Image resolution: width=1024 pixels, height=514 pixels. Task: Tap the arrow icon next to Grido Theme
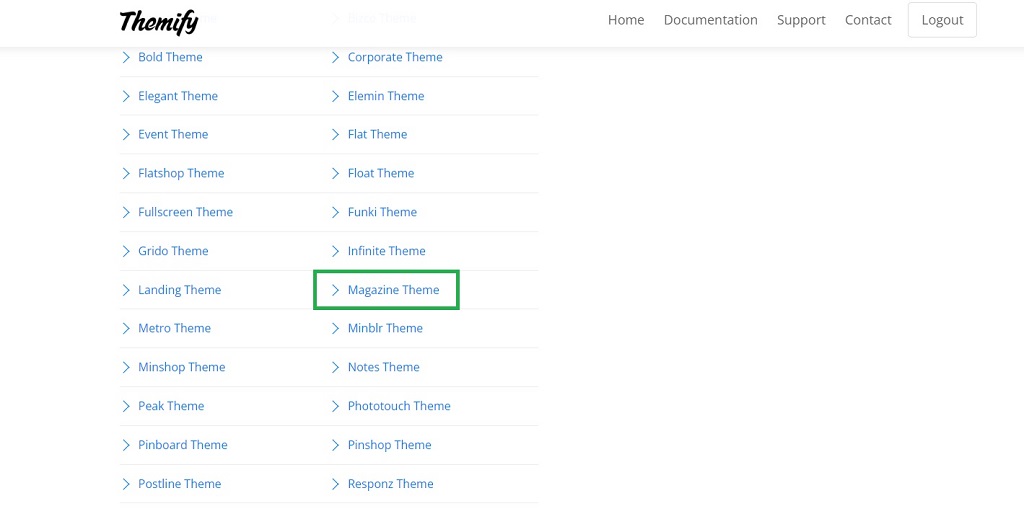point(126,251)
